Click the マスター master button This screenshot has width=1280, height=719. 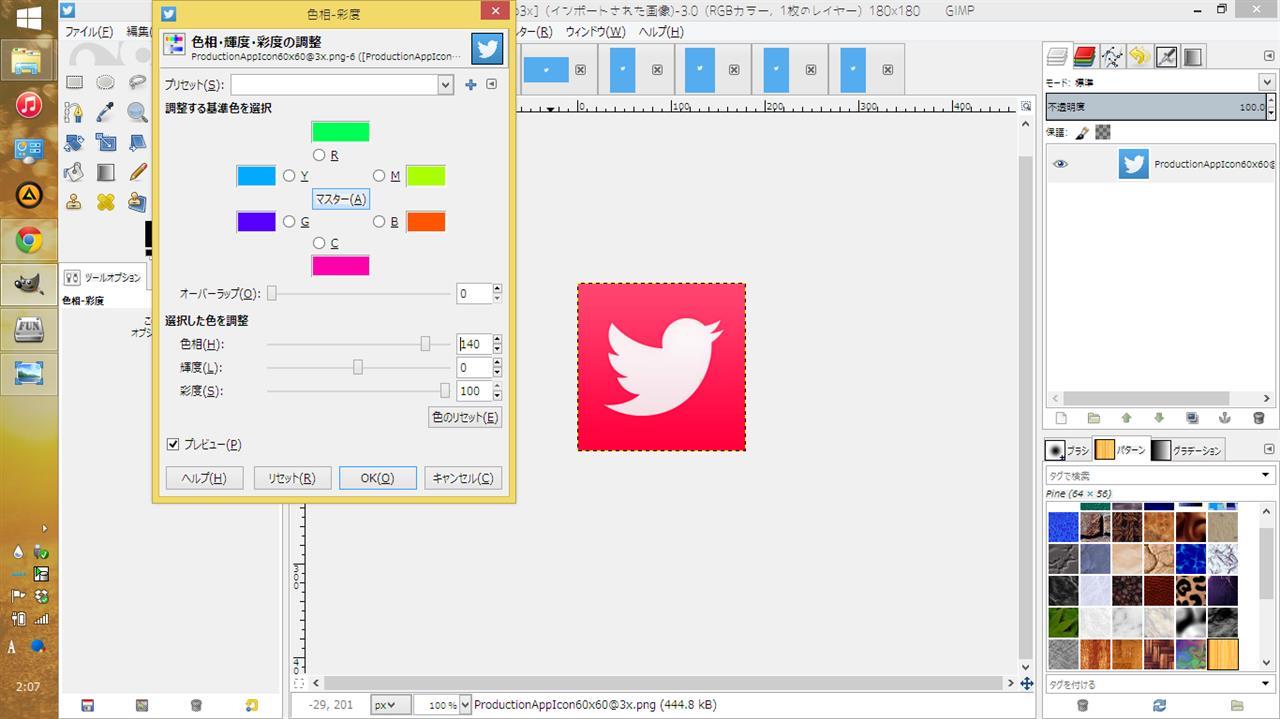(341, 199)
